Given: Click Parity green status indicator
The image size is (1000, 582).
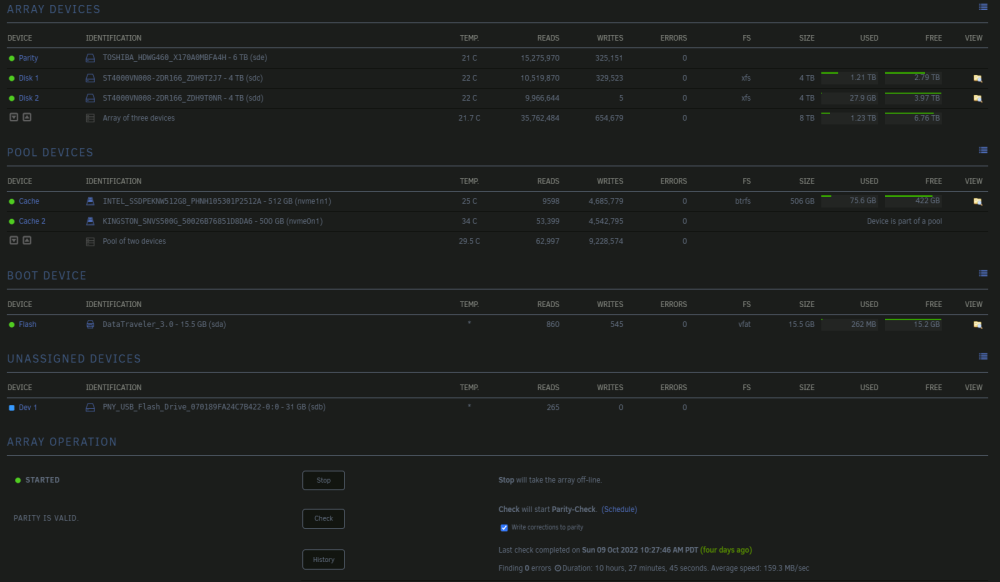Looking at the screenshot, I should click(11, 58).
